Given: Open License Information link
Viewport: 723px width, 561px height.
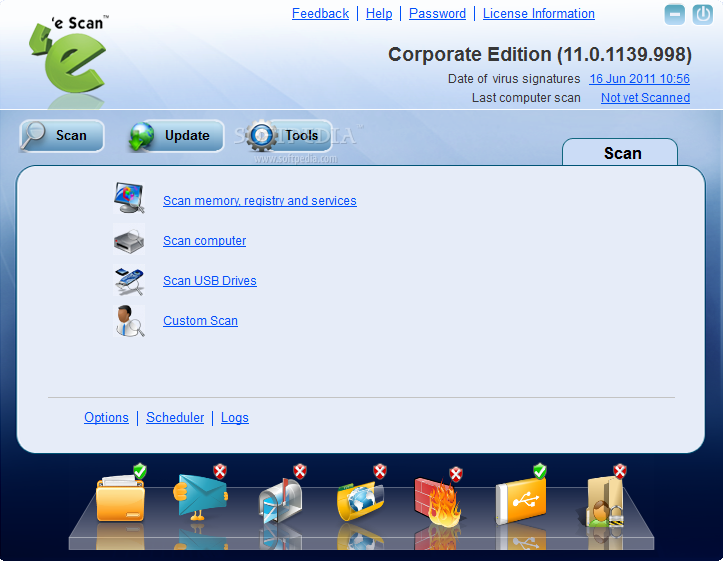Looking at the screenshot, I should pos(539,14).
